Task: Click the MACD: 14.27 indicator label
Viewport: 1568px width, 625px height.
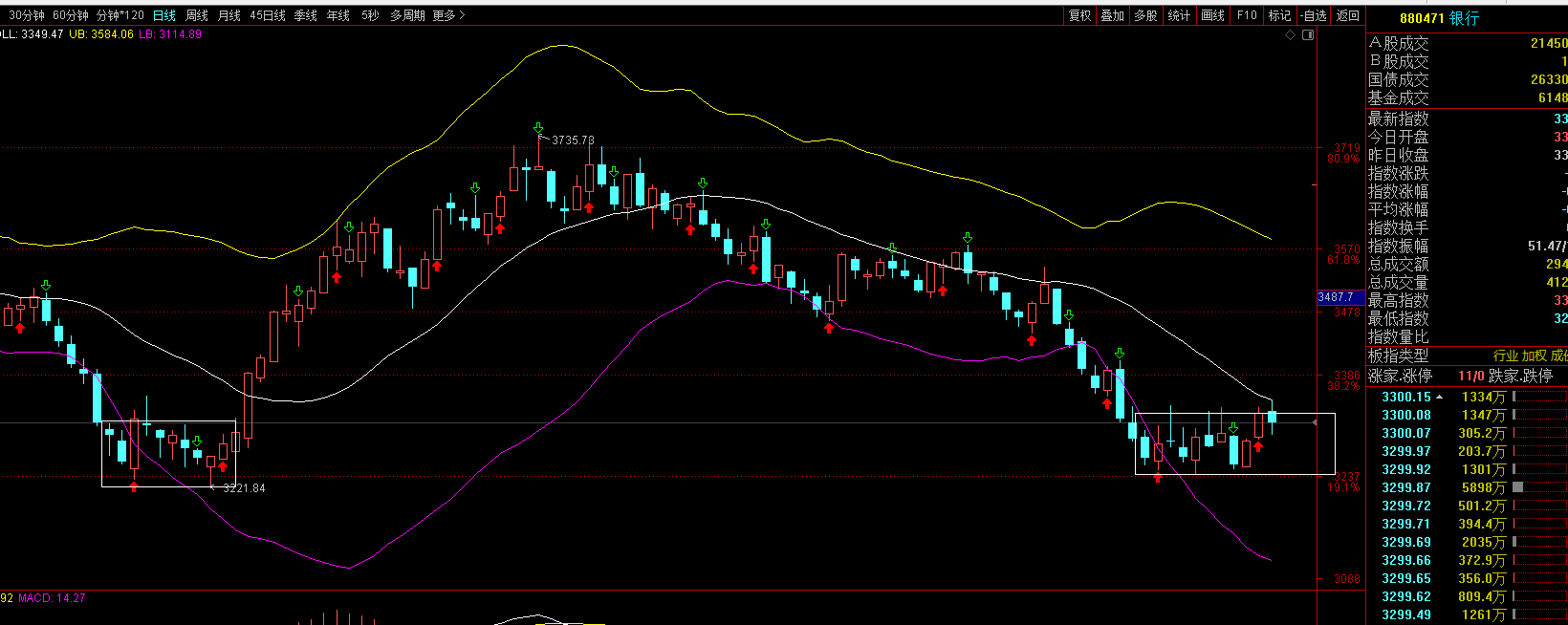Action: pos(52,598)
